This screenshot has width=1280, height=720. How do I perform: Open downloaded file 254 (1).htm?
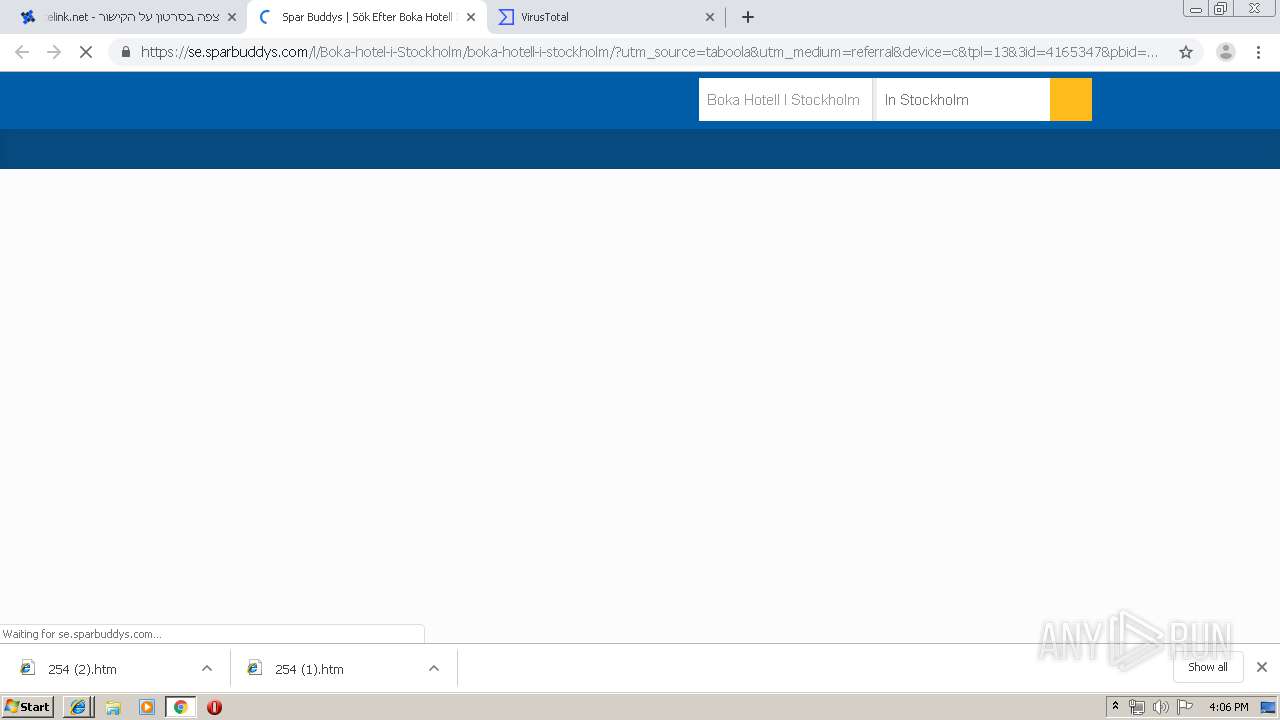tap(309, 669)
